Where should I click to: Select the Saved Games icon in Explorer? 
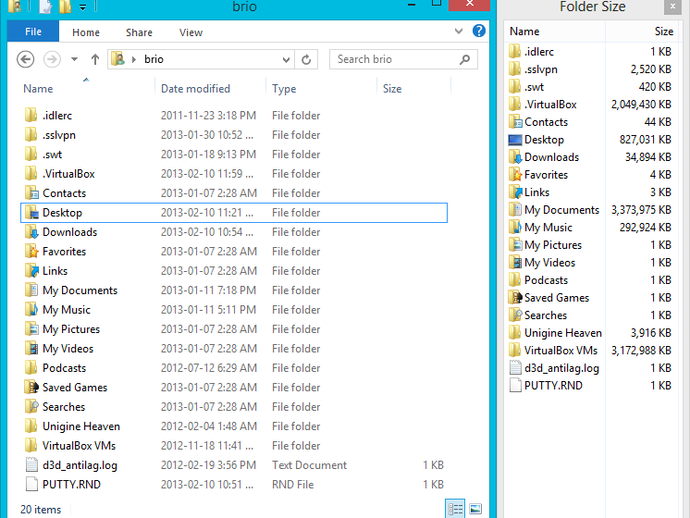point(32,387)
